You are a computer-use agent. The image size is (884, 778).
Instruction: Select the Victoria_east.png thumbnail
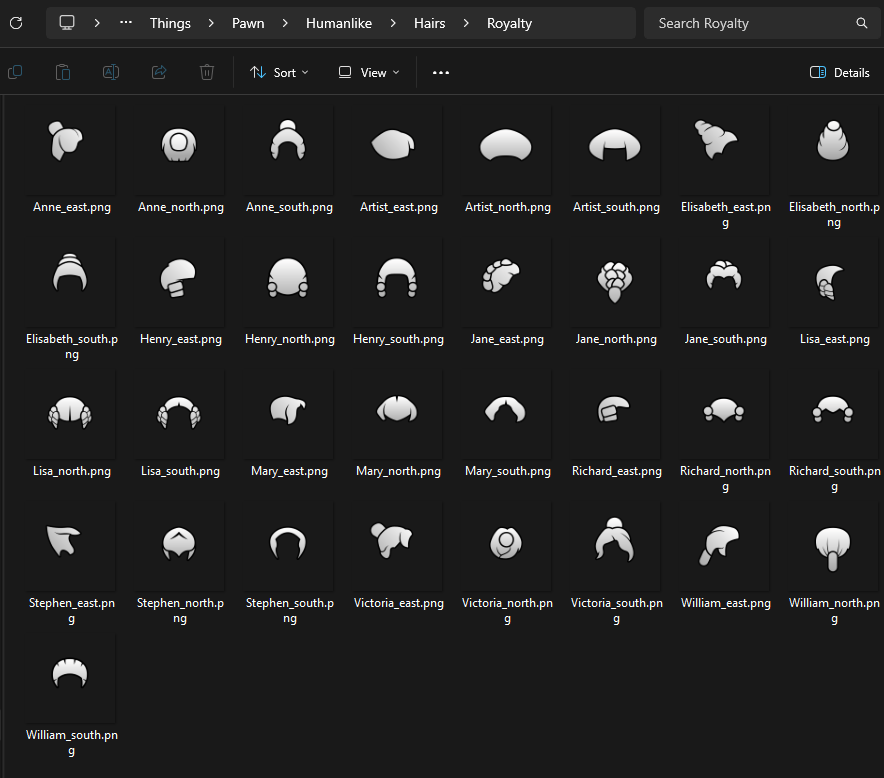click(x=391, y=540)
